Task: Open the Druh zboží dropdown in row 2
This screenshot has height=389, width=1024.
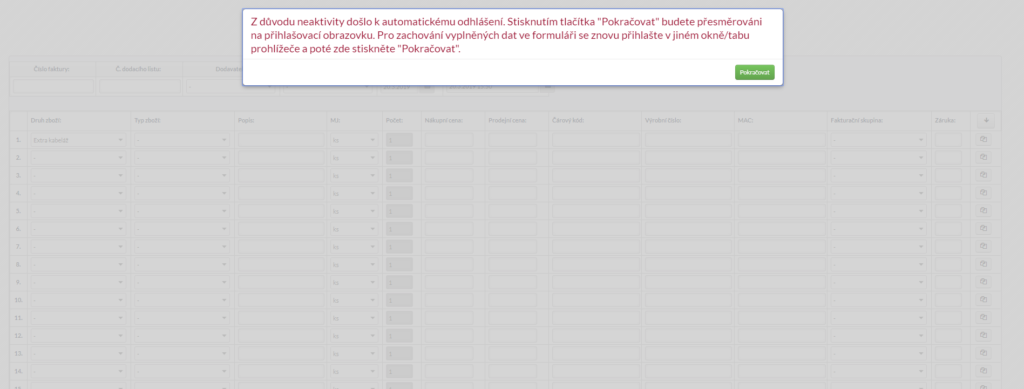Action: (78, 157)
